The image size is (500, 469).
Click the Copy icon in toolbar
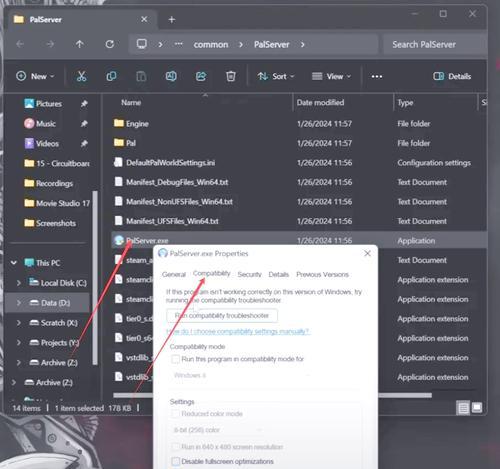click(x=111, y=76)
